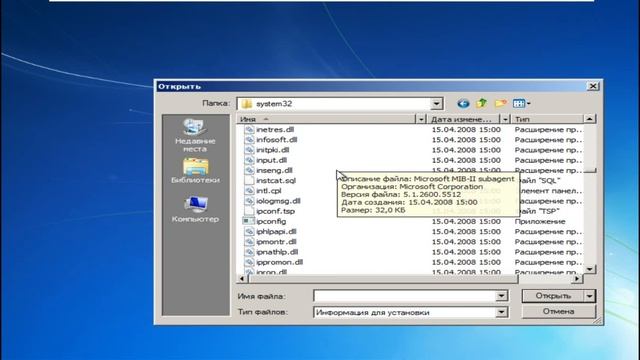Select the file name input.dll
The image size is (640, 360).
[x=271, y=160]
